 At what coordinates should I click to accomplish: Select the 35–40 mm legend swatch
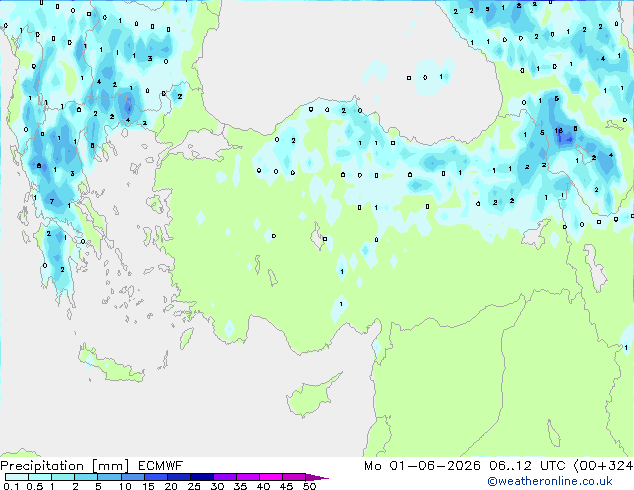(x=248, y=477)
